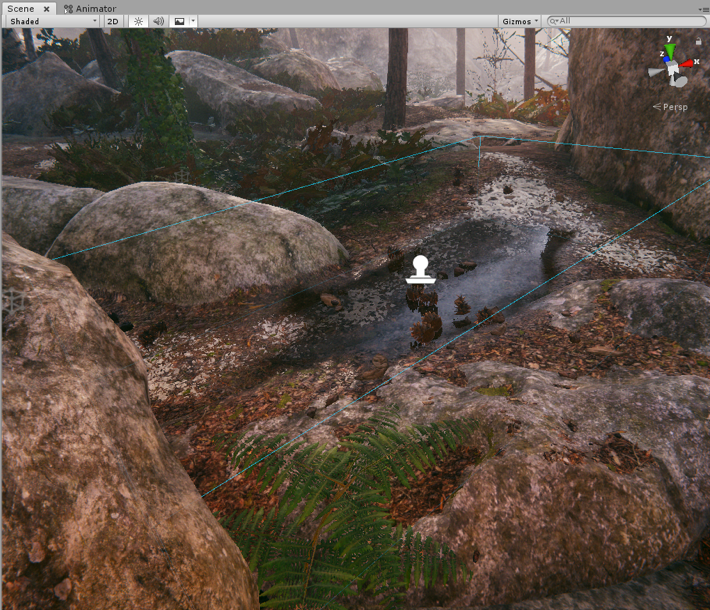The image size is (710, 610).
Task: Toggle the scene gizmo rotation lock
Action: 697,42
